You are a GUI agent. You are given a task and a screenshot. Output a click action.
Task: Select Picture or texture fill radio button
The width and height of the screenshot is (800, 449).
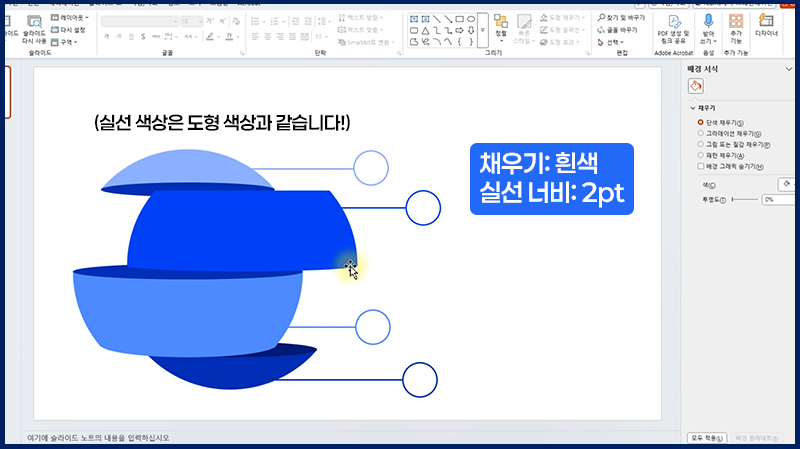[x=701, y=144]
